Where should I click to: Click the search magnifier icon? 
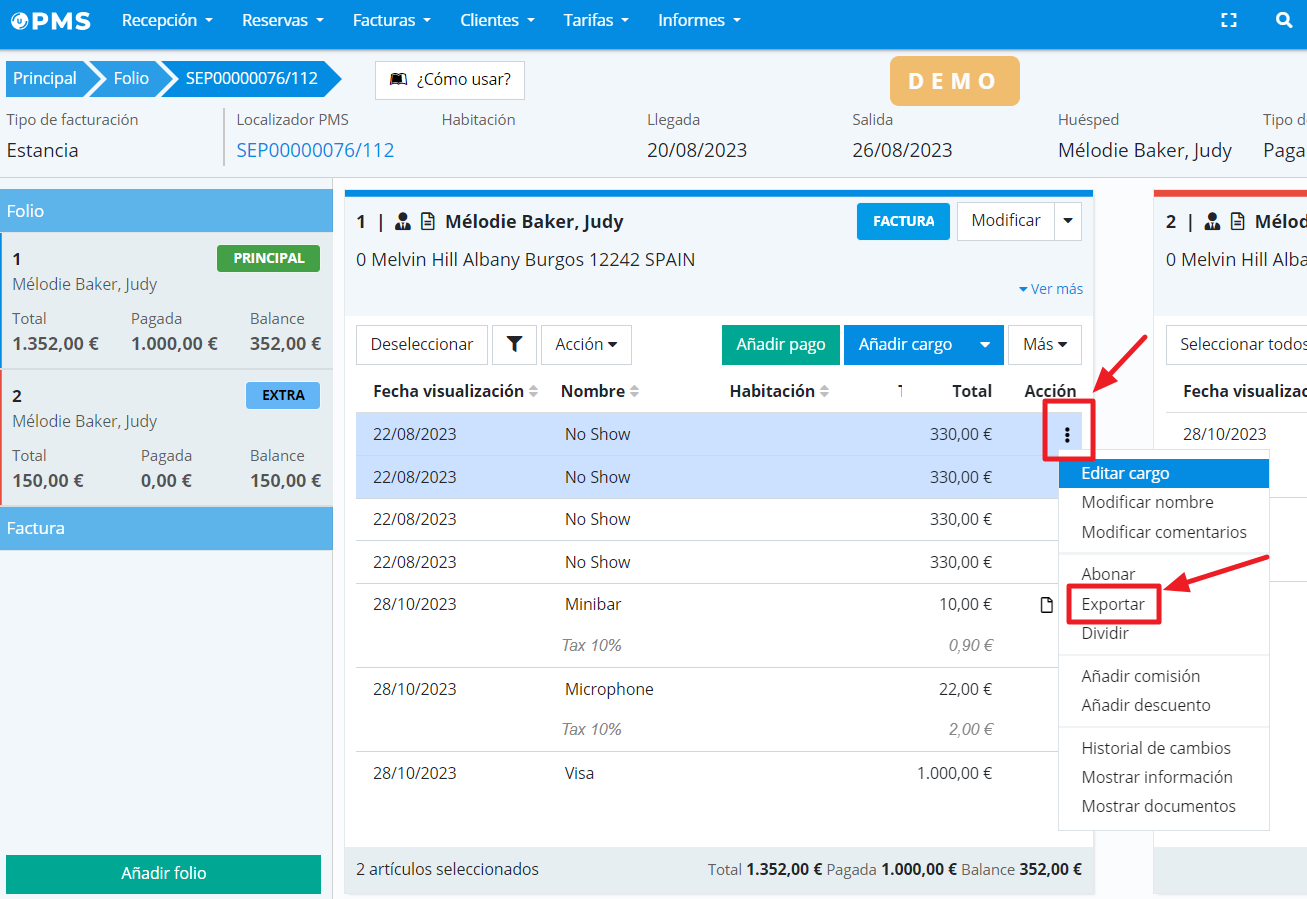pyautogui.click(x=1284, y=20)
